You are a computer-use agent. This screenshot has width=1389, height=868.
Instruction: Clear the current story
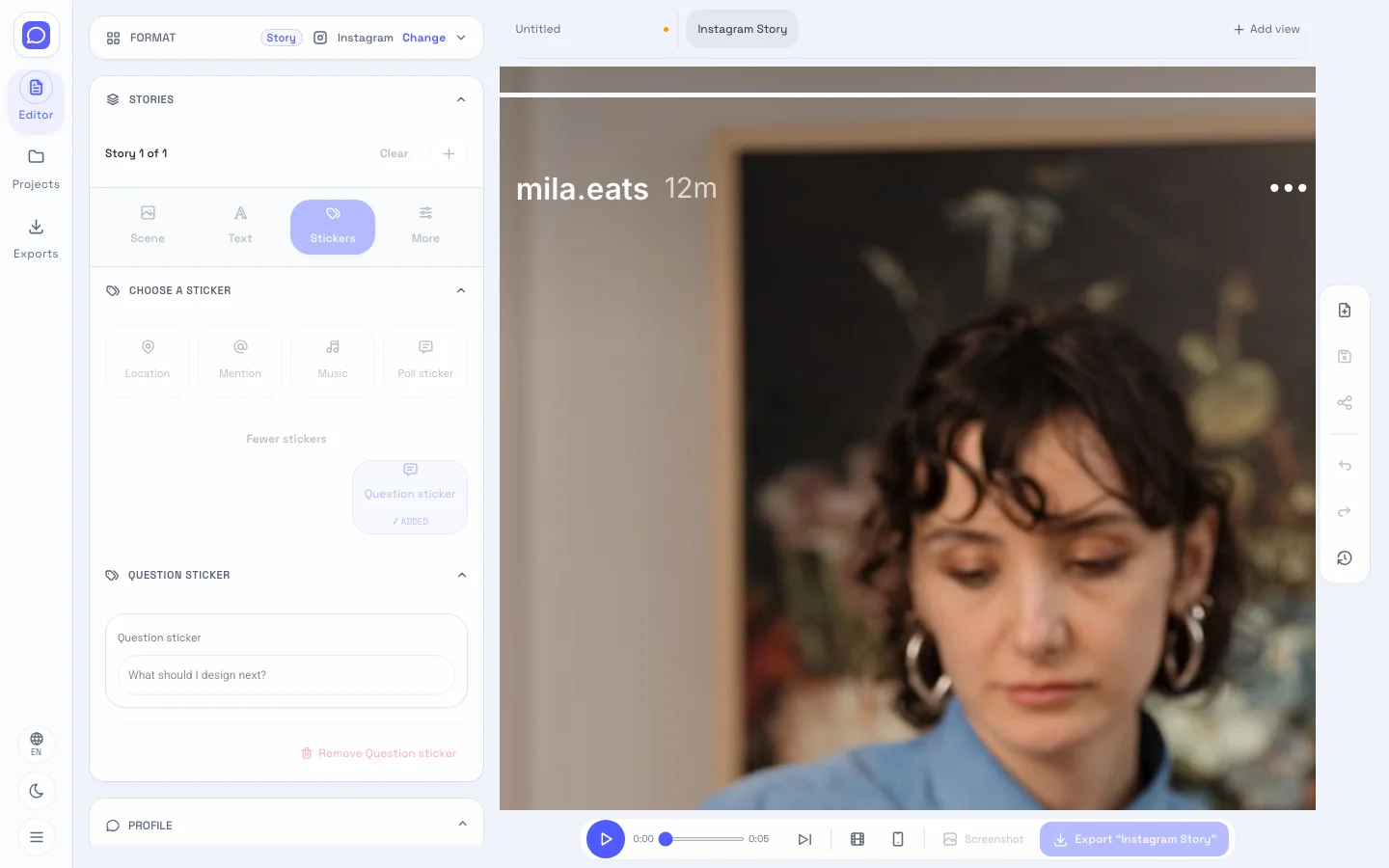pos(394,153)
